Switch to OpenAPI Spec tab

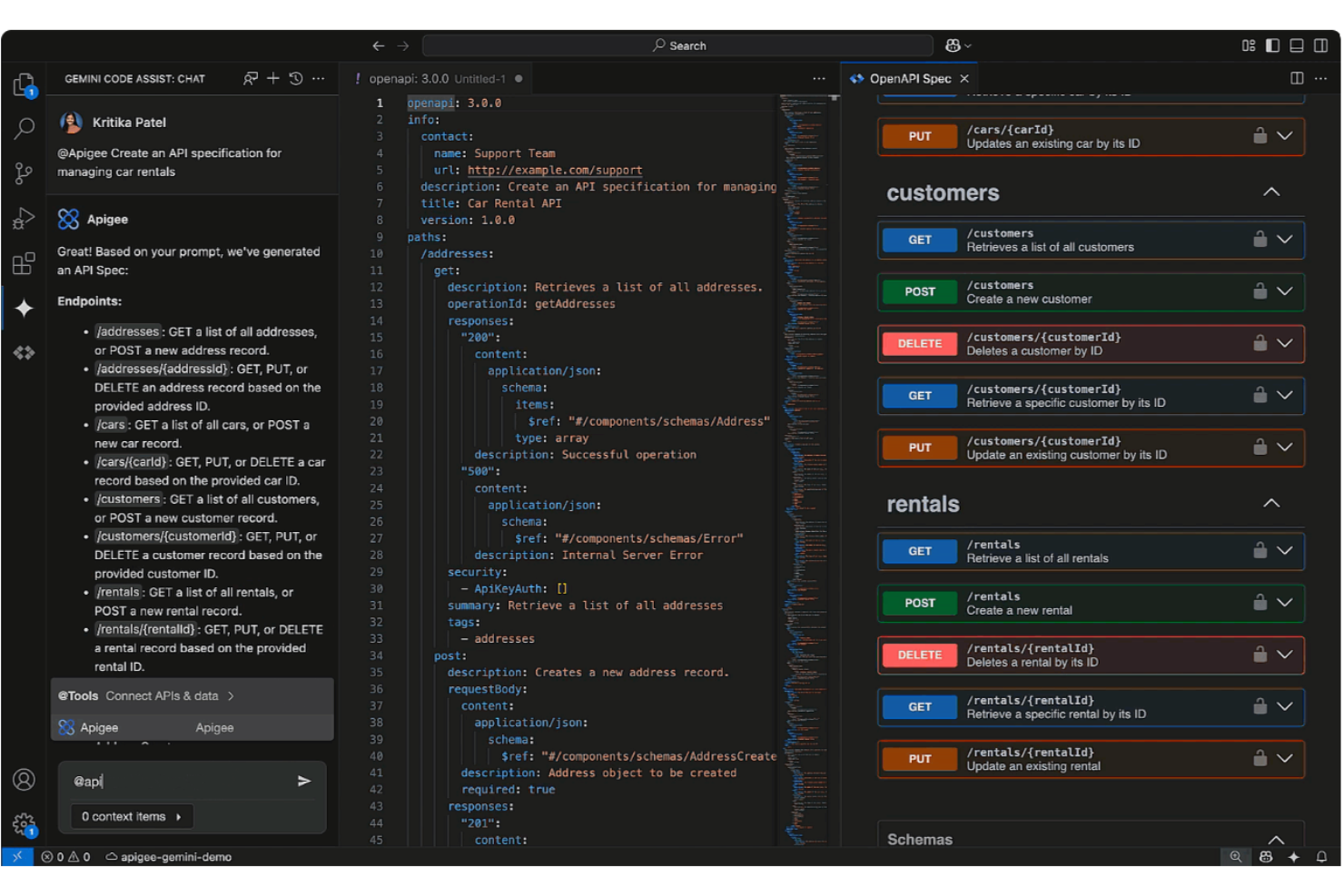tap(910, 79)
